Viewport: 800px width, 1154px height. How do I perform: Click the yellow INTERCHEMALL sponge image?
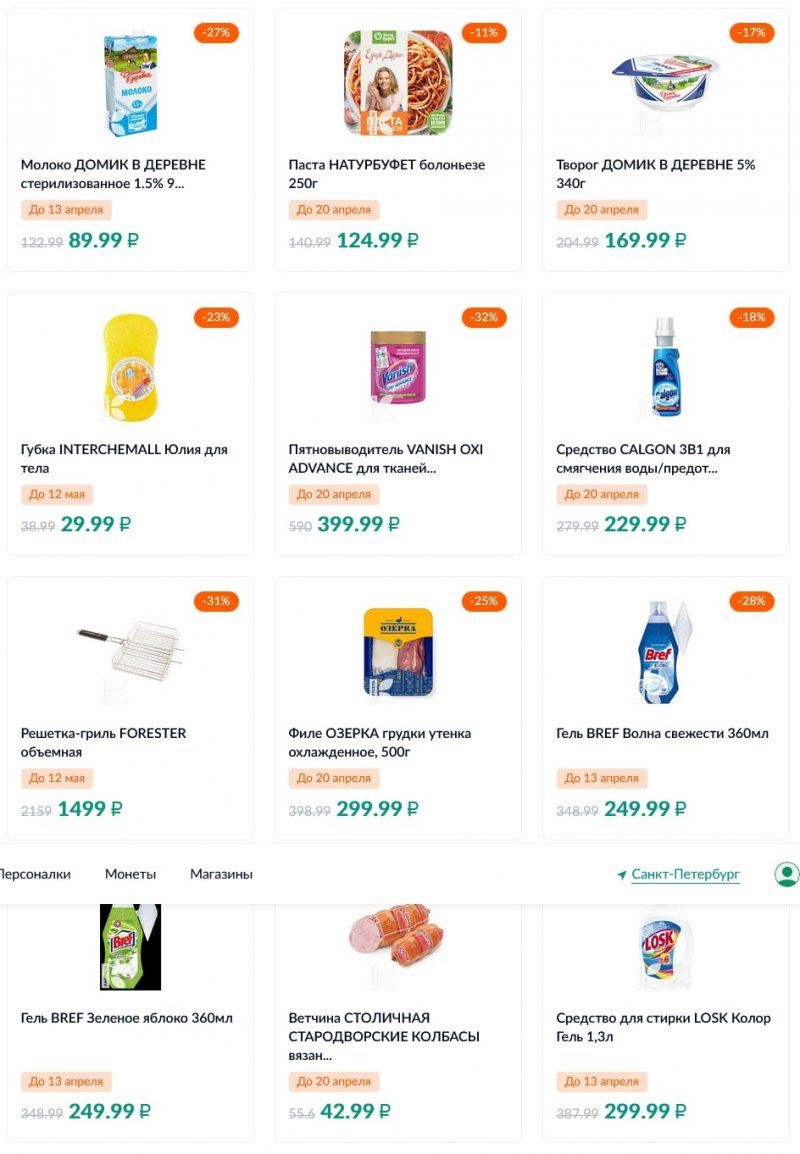coord(130,367)
